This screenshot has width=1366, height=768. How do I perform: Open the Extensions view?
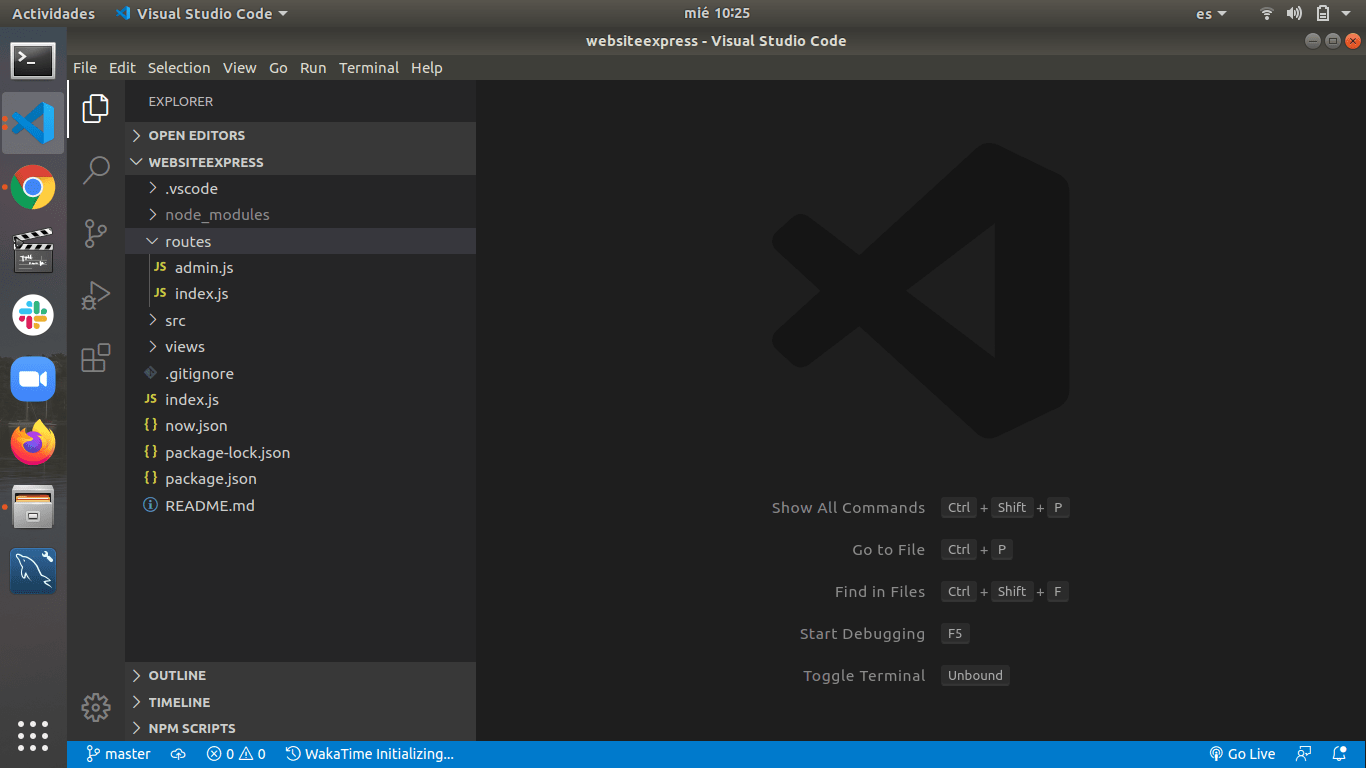pyautogui.click(x=96, y=358)
